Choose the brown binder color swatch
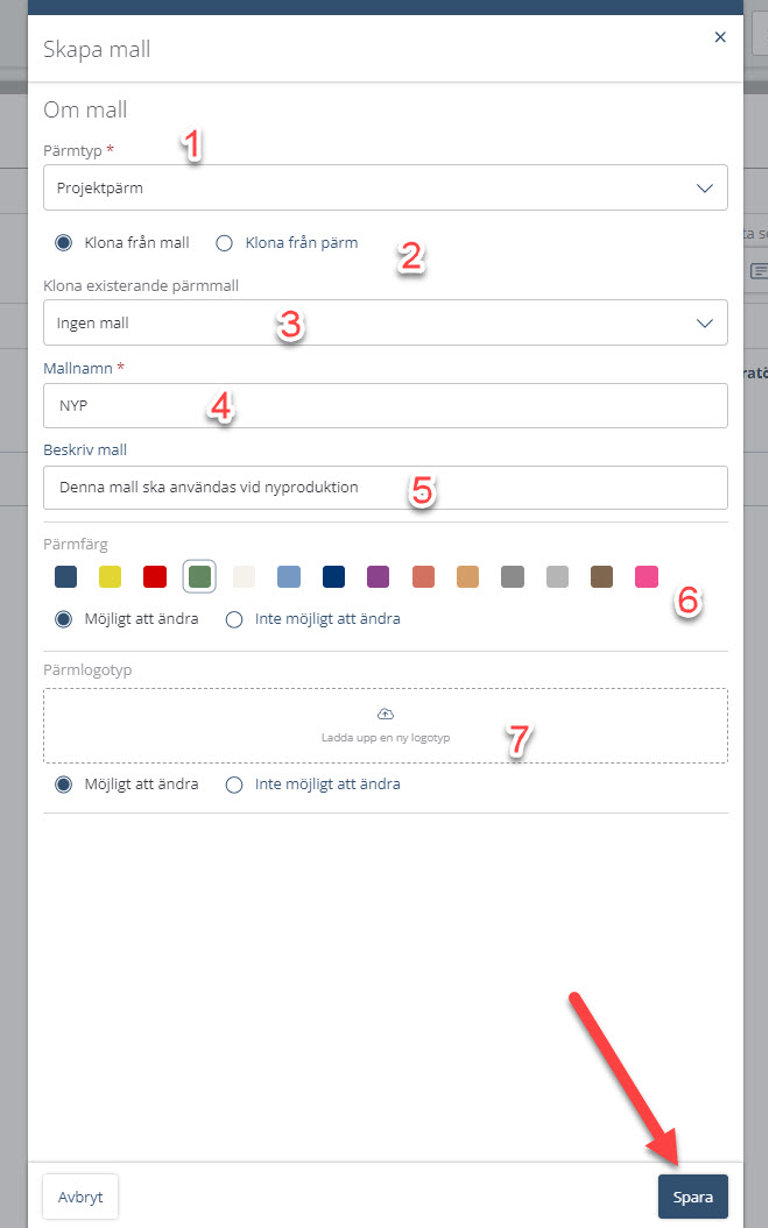The image size is (768, 1228). (x=601, y=576)
